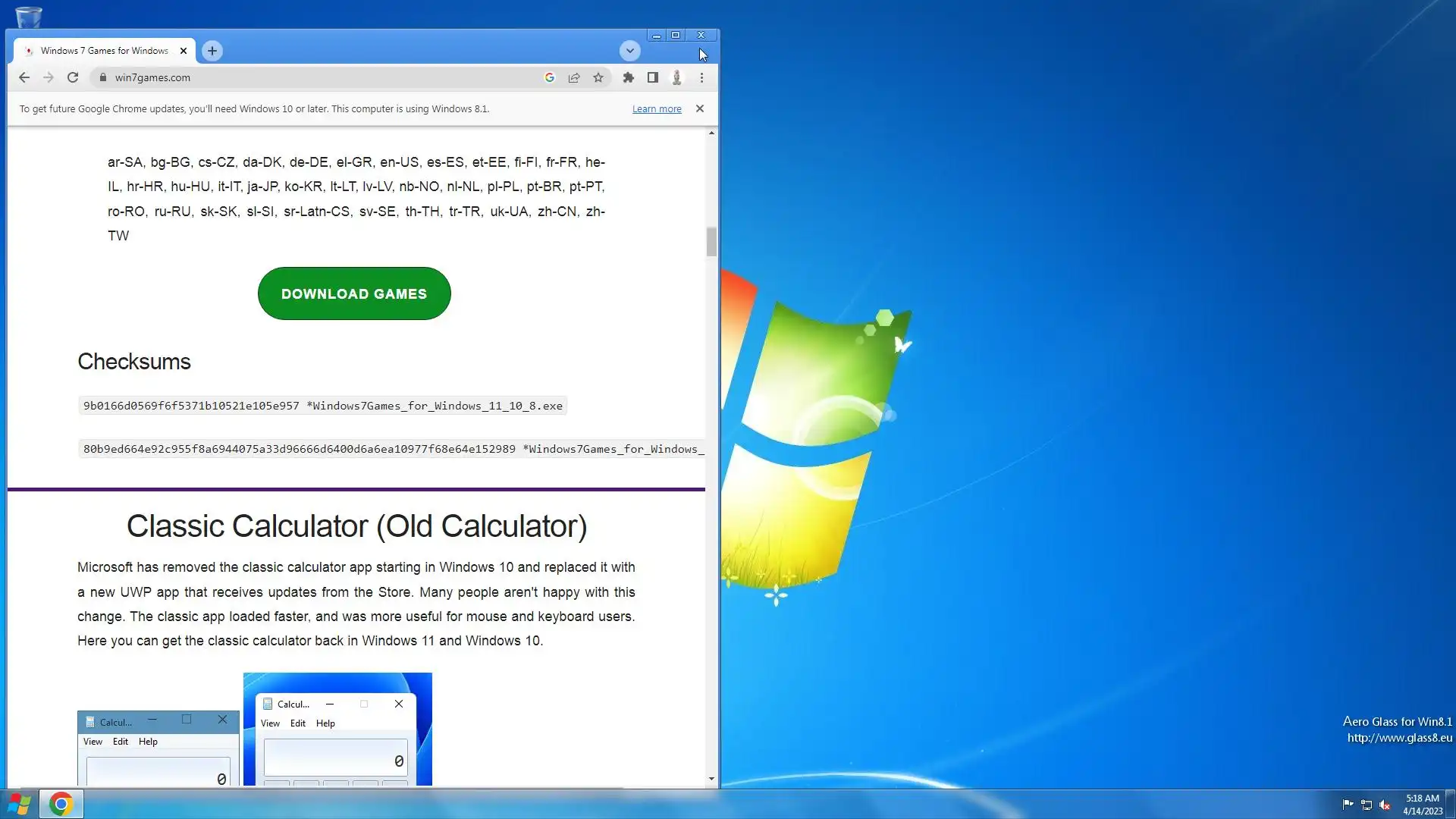The image size is (1456, 819).
Task: Dismiss the Chrome update notification bar
Action: click(700, 108)
